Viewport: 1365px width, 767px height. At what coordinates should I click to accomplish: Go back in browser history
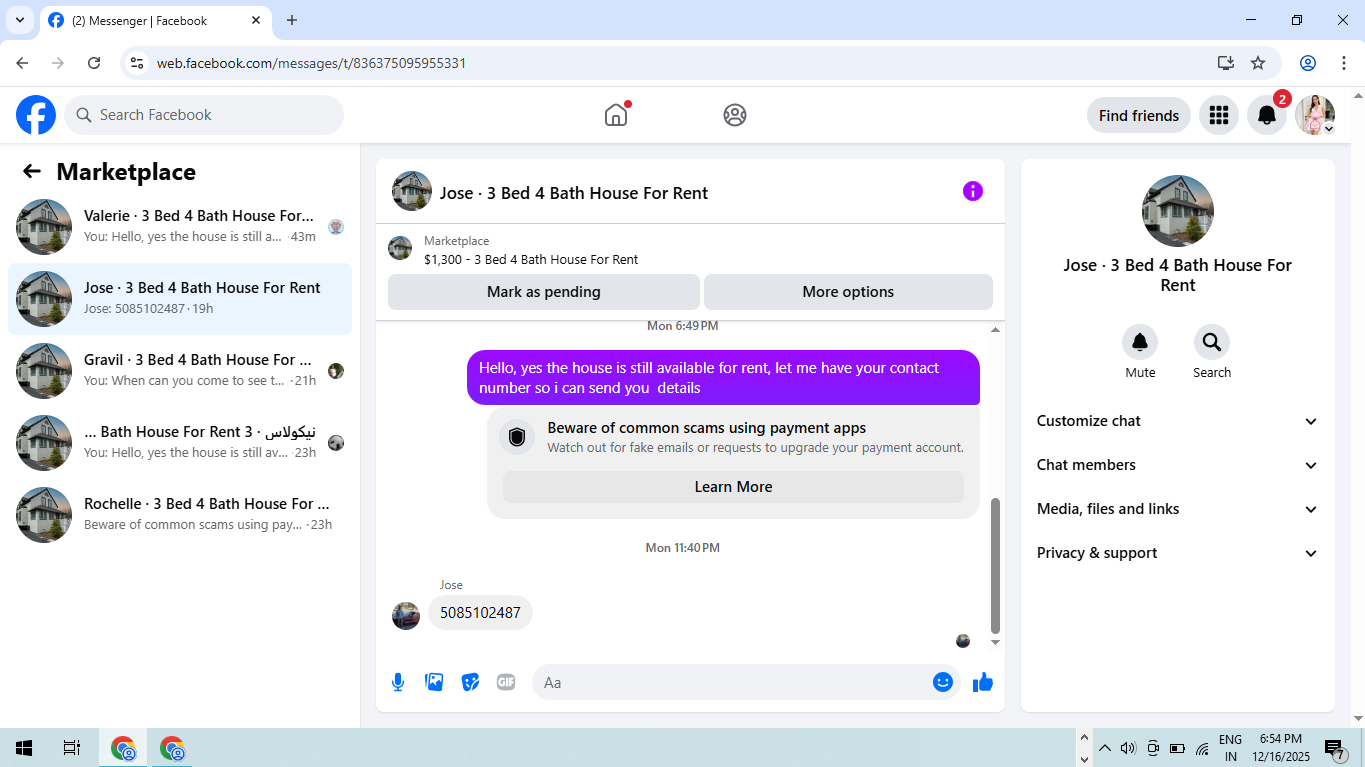[x=22, y=63]
